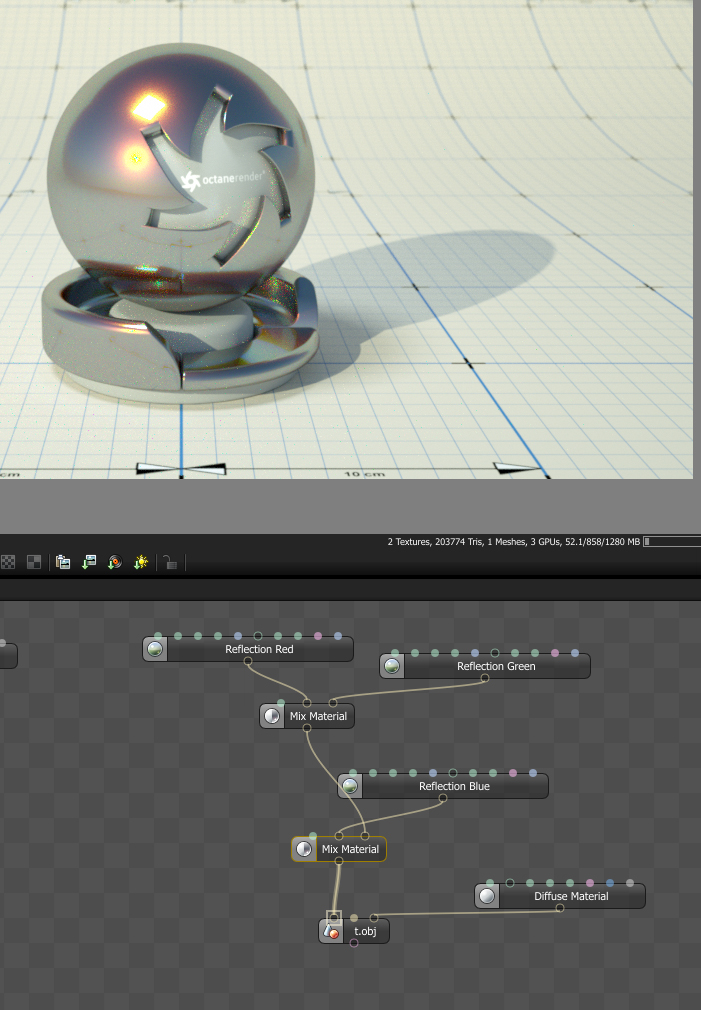701x1010 pixels.
Task: Toggle the open padlock icon
Action: pyautogui.click(x=170, y=562)
